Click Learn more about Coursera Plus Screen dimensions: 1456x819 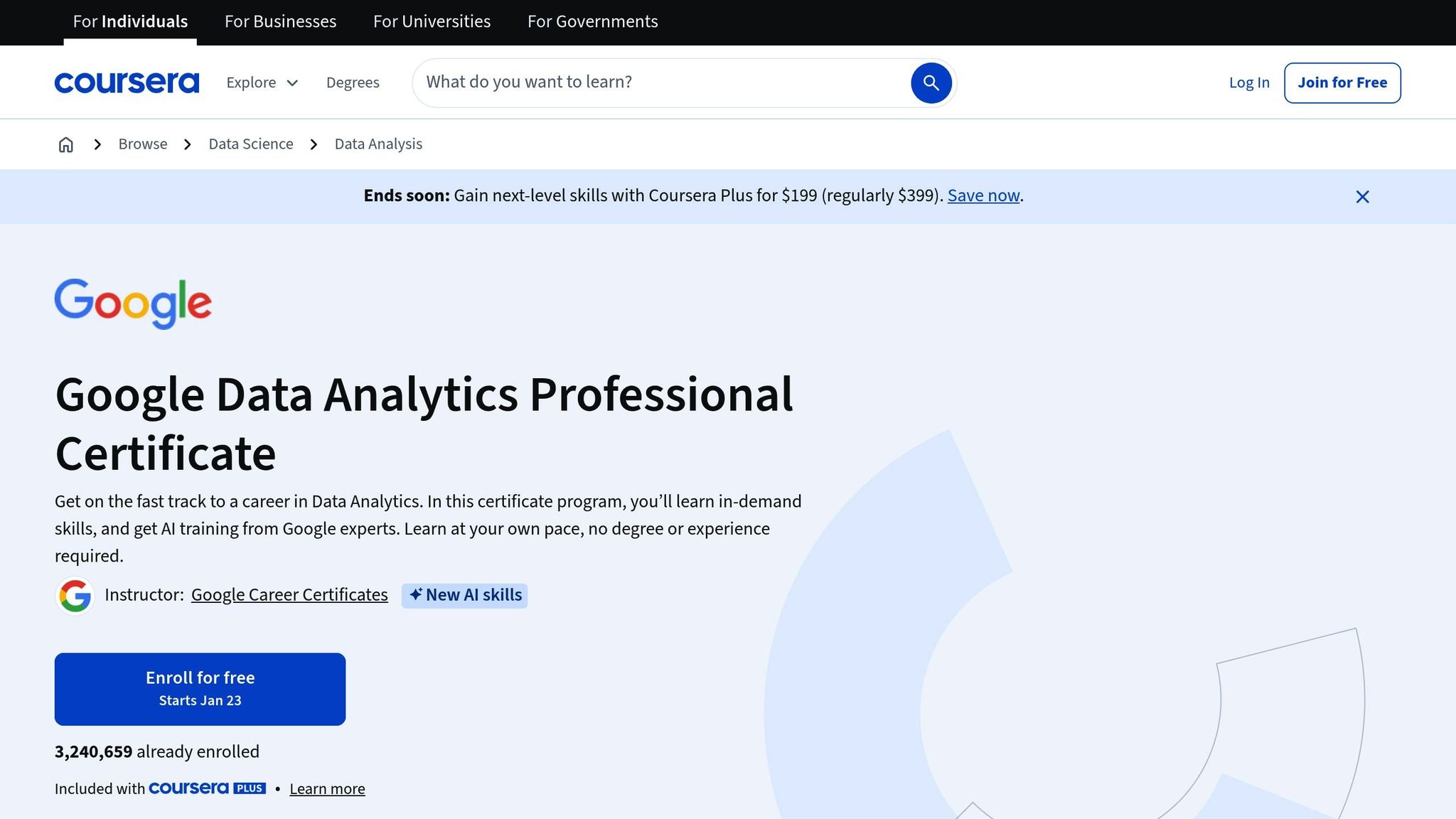coord(327,788)
